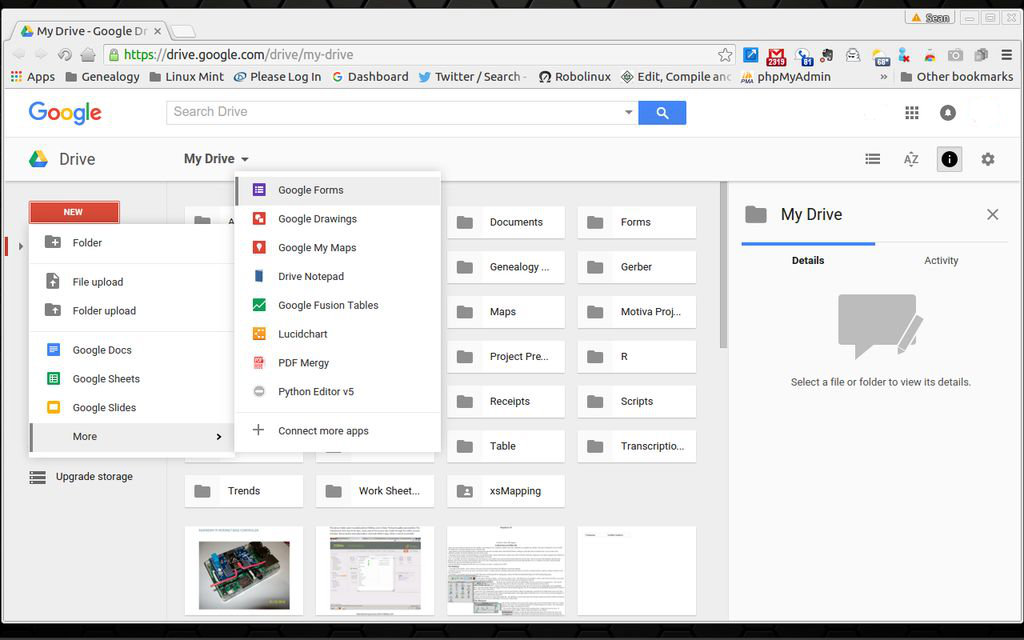1024x640 pixels.
Task: Select the Documents folder
Action: 505,222
